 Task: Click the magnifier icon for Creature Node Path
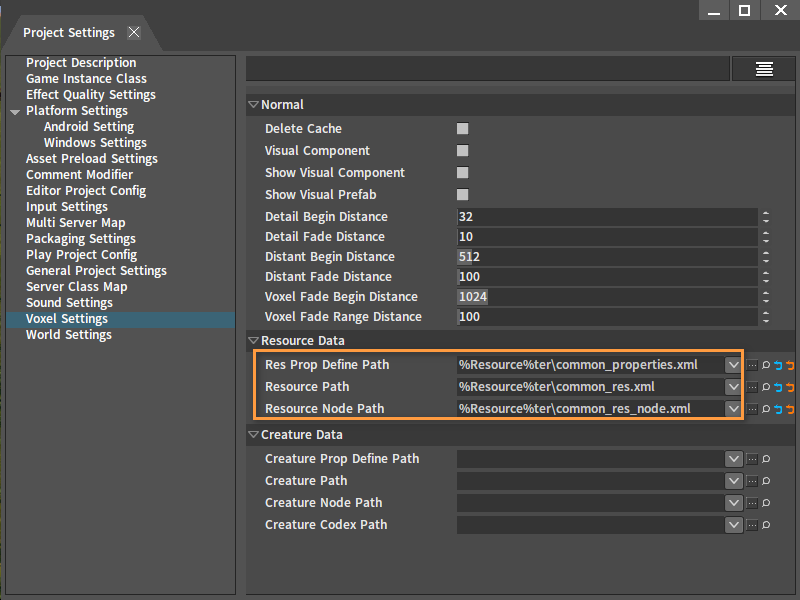pos(766,503)
